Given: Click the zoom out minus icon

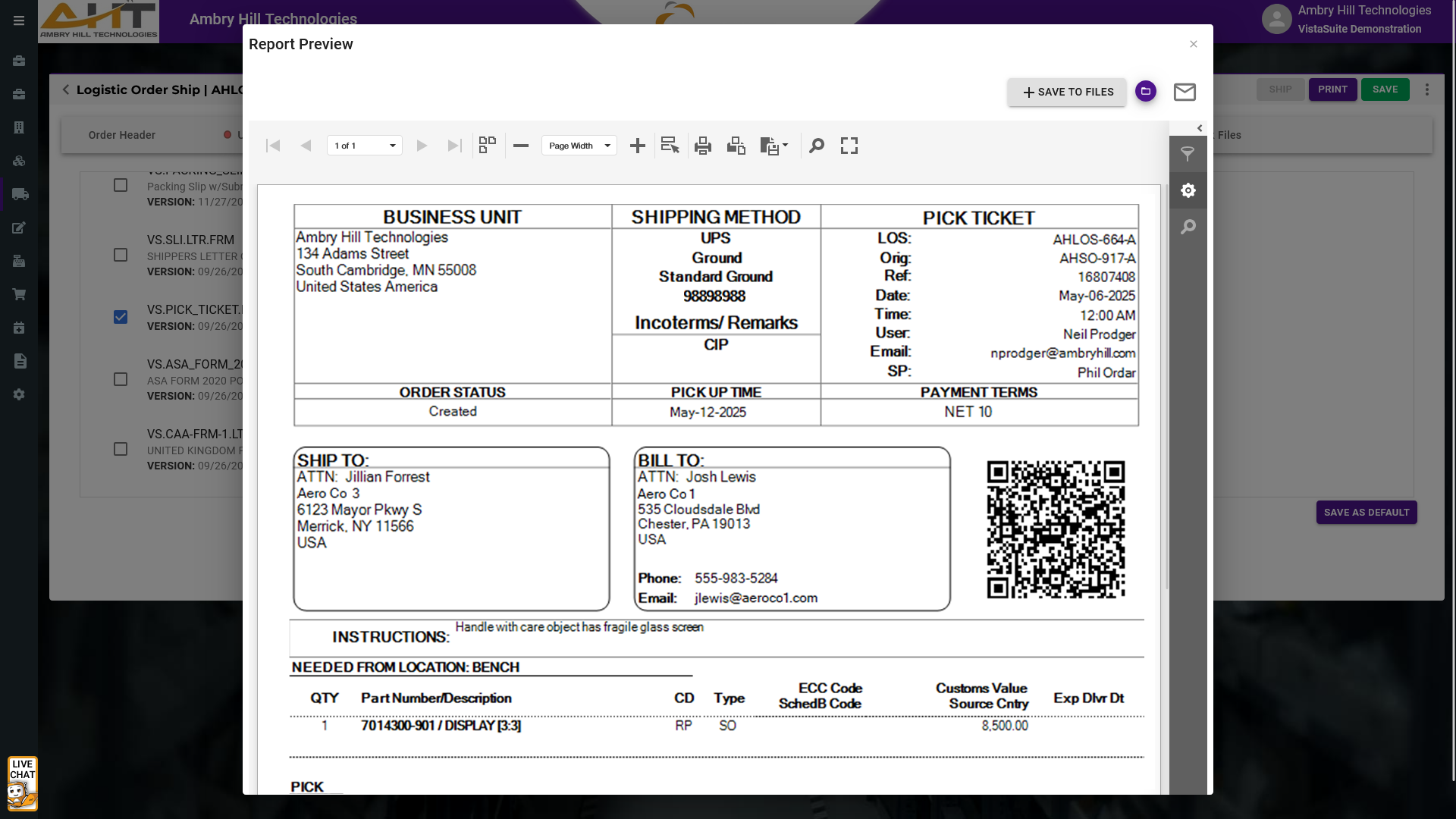Looking at the screenshot, I should click(521, 146).
